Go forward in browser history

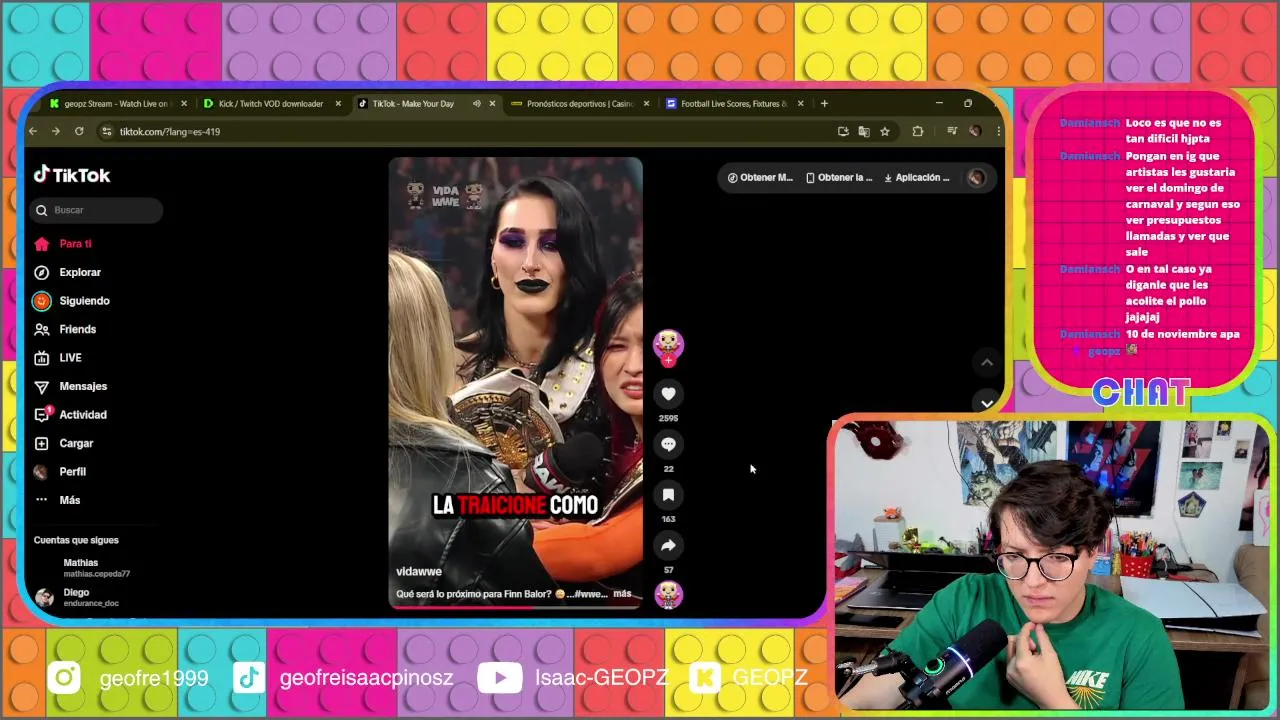[x=56, y=132]
